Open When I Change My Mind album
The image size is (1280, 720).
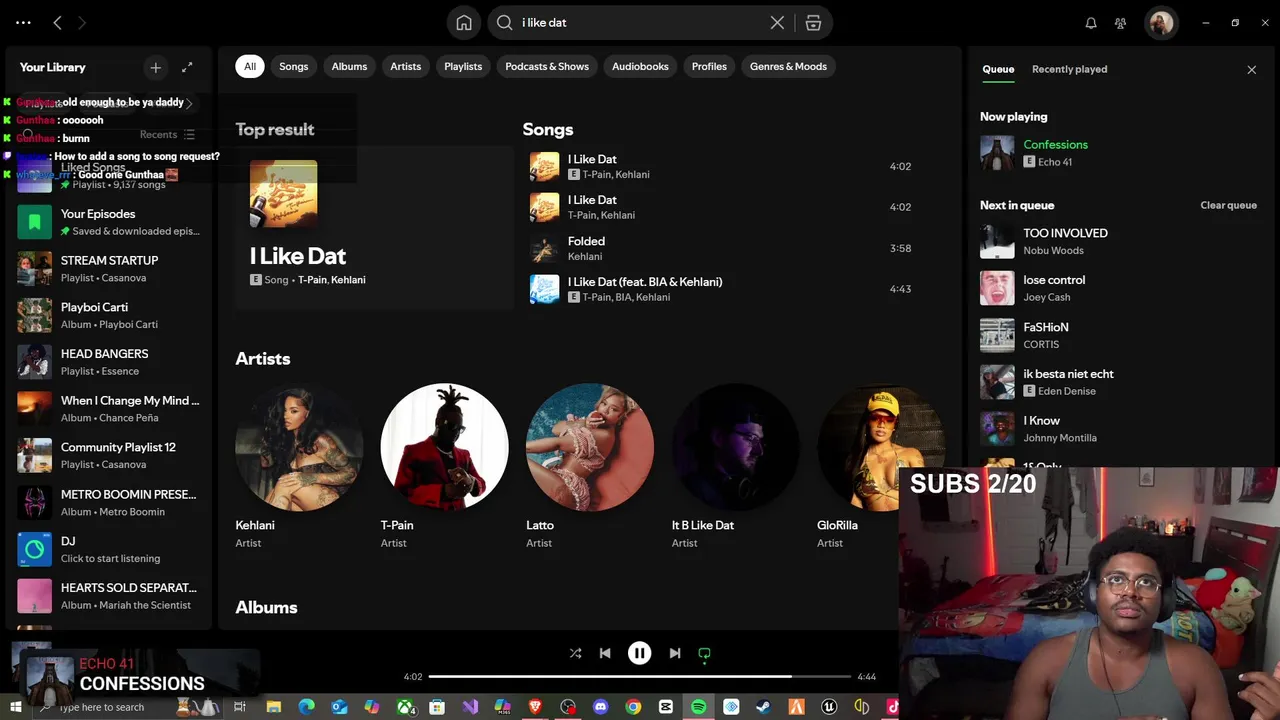[x=110, y=409]
